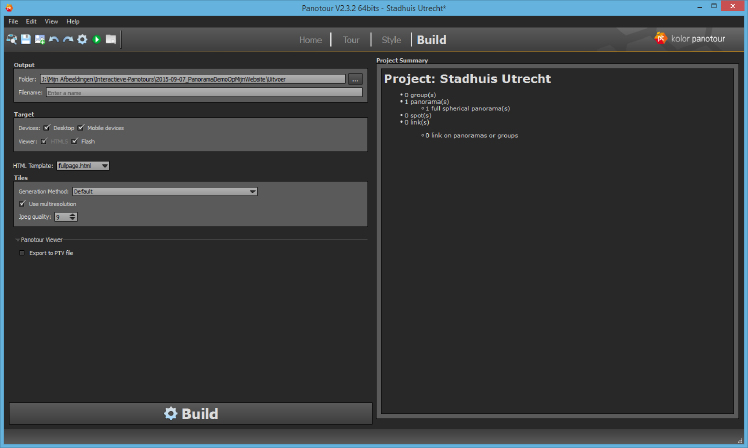Click the Project: Stadhuis Utrecht heading

point(468,79)
